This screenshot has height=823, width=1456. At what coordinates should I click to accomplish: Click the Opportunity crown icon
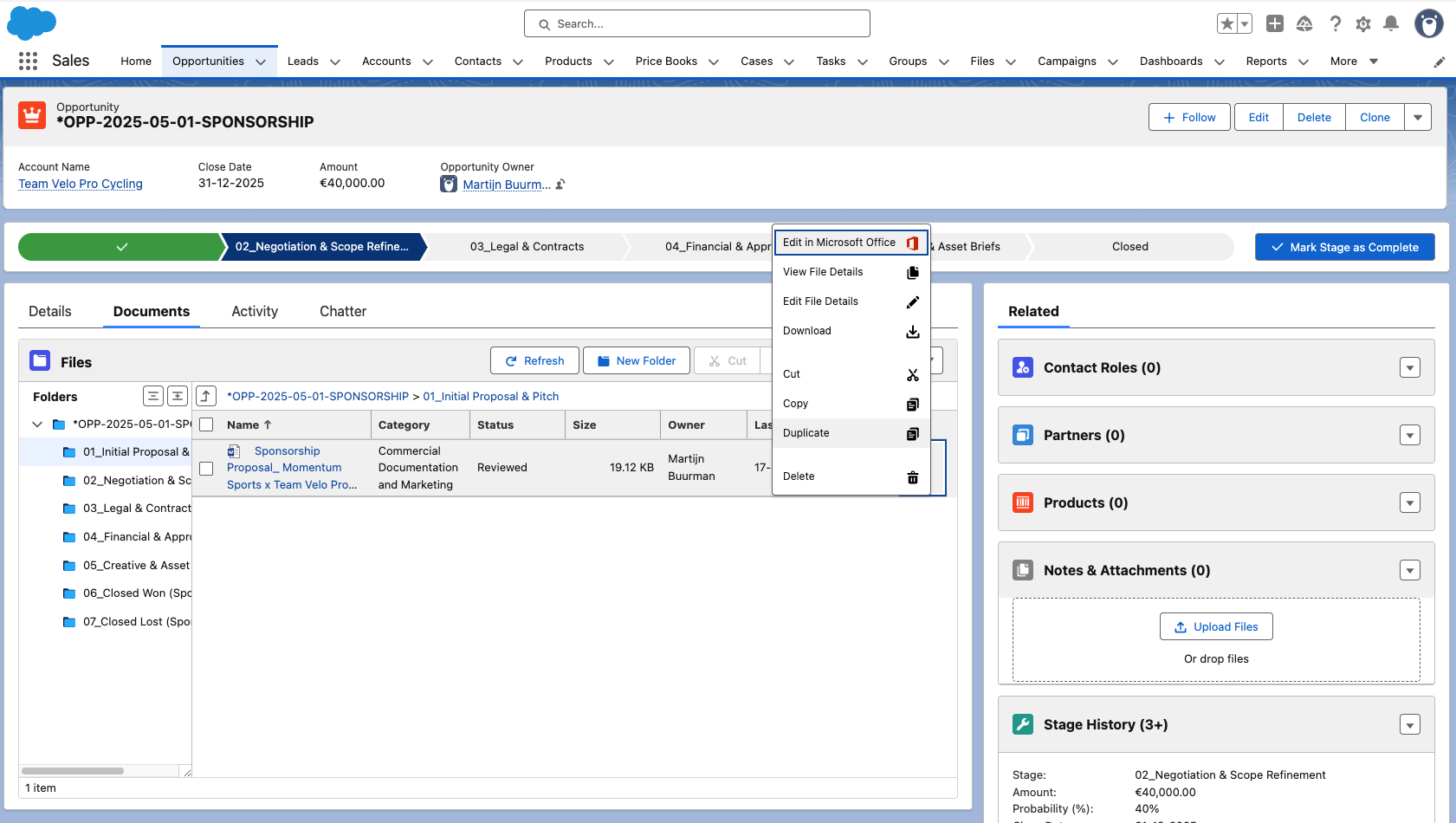32,114
